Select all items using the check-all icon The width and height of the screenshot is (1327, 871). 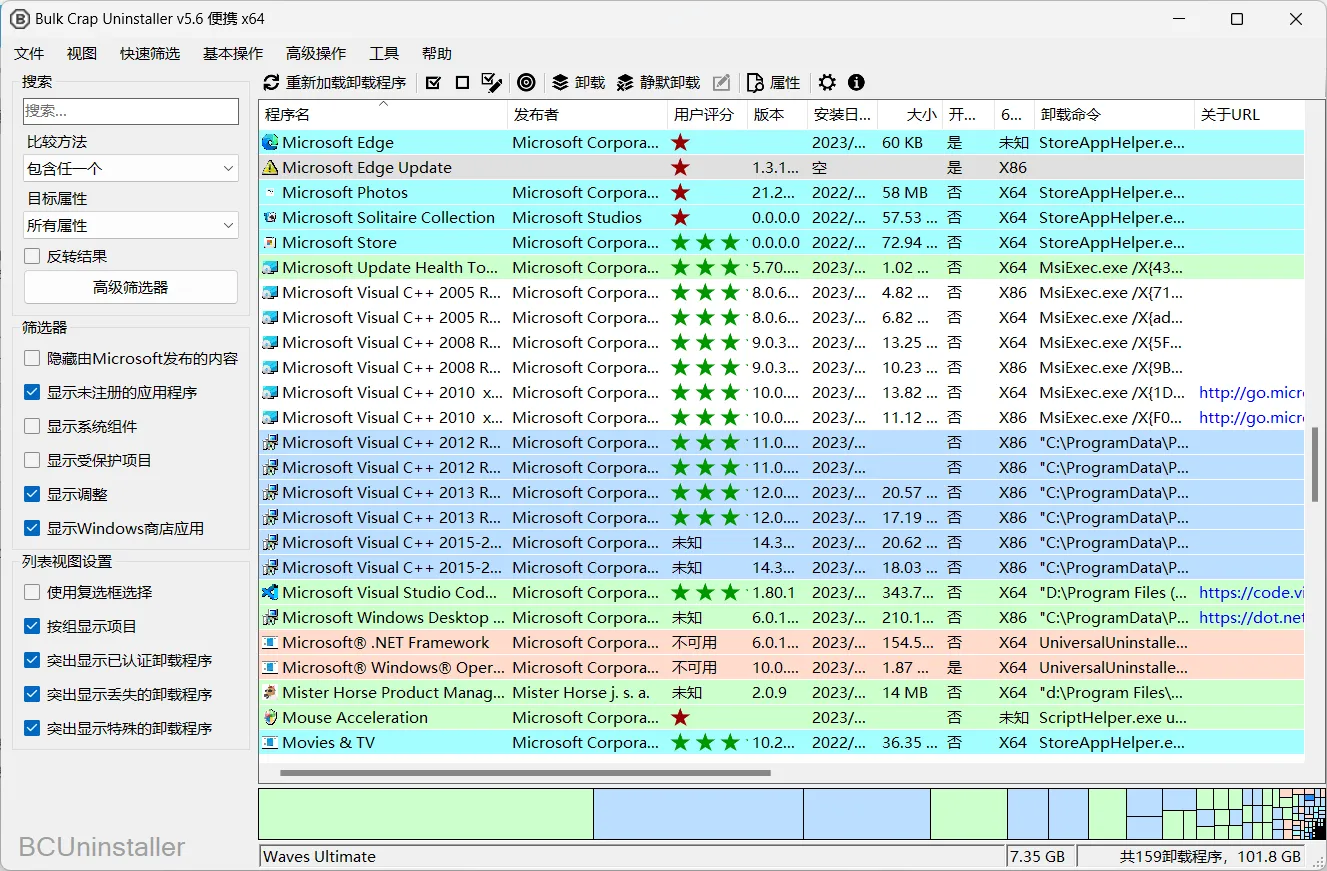click(432, 83)
